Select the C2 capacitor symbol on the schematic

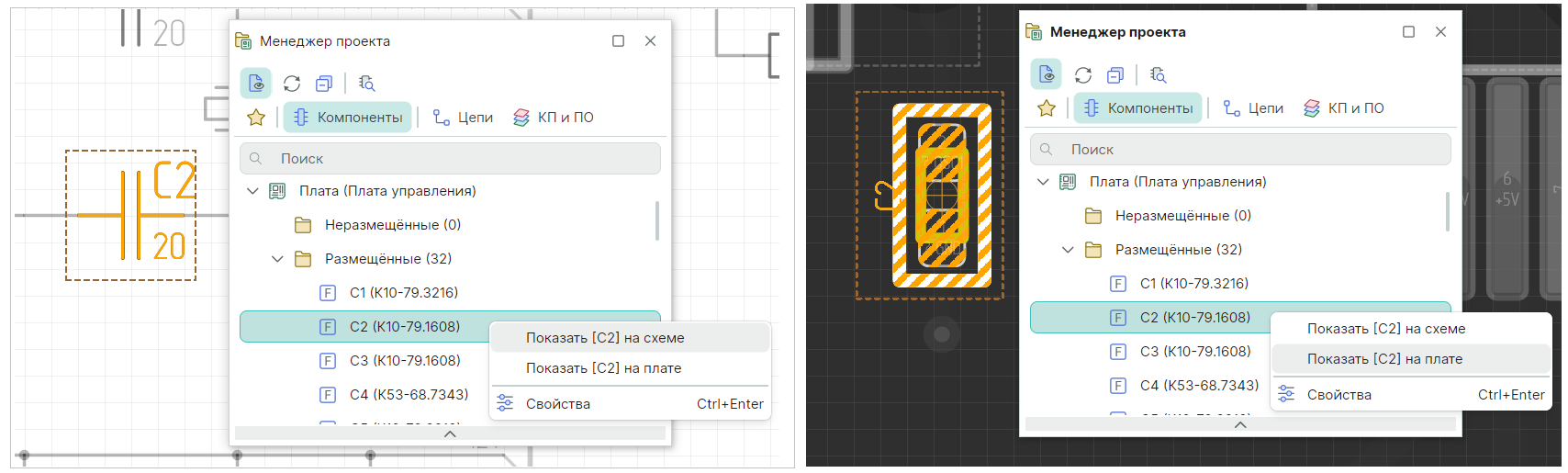(x=130, y=215)
